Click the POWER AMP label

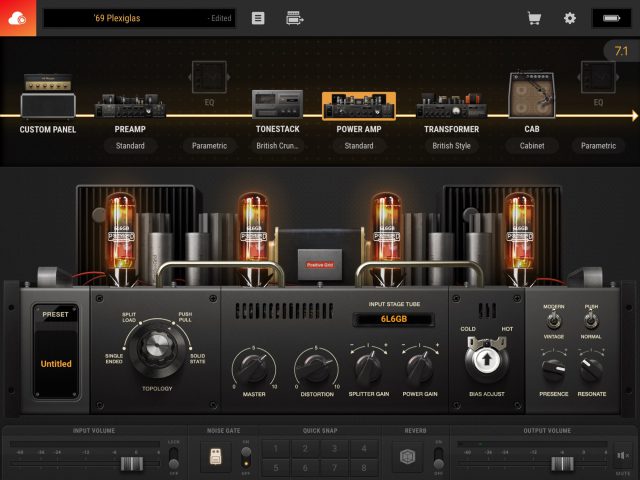pos(359,129)
